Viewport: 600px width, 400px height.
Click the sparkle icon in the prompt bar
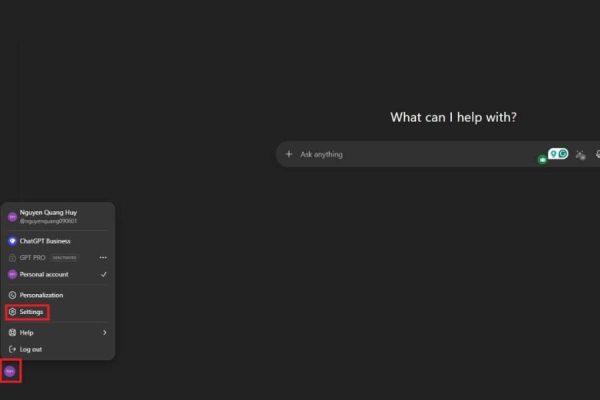[x=580, y=154]
